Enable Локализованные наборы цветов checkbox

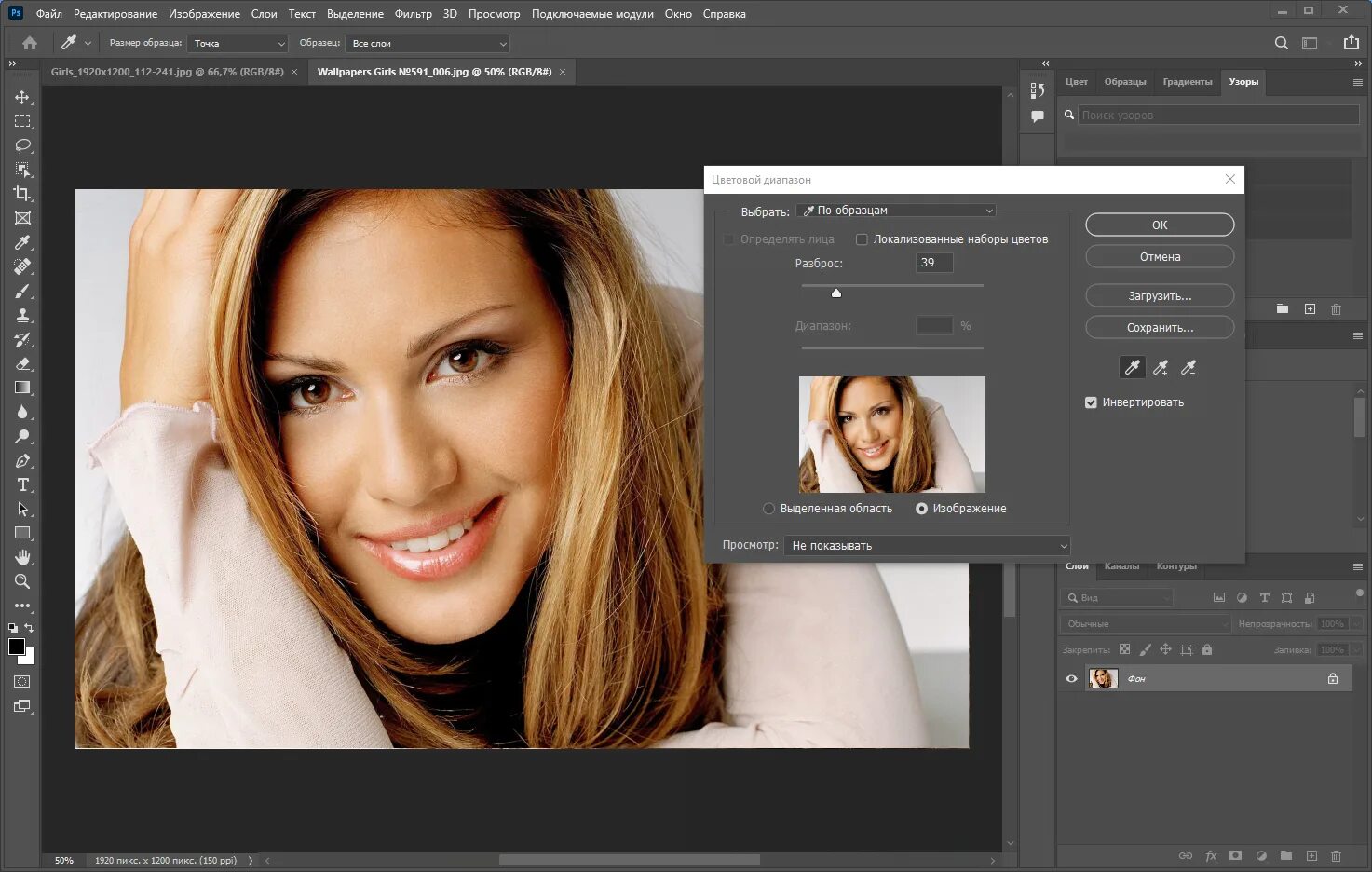coord(862,239)
